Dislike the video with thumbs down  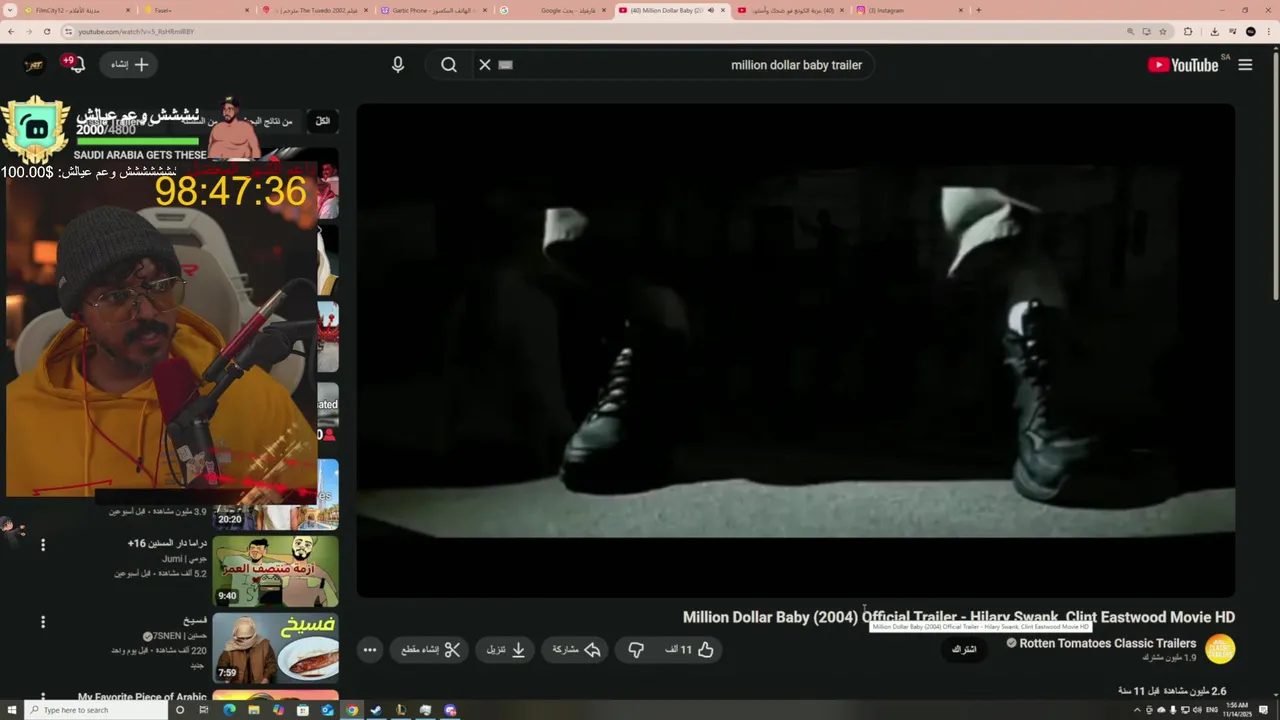[x=636, y=650]
